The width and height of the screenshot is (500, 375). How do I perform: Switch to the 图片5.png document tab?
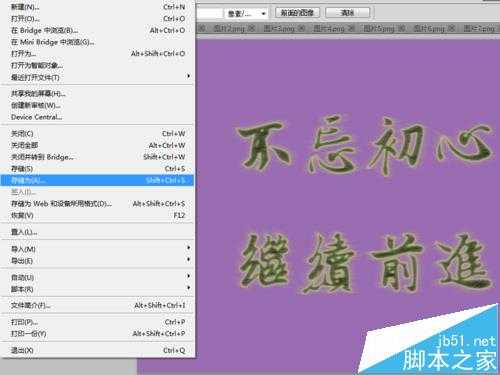point(379,29)
